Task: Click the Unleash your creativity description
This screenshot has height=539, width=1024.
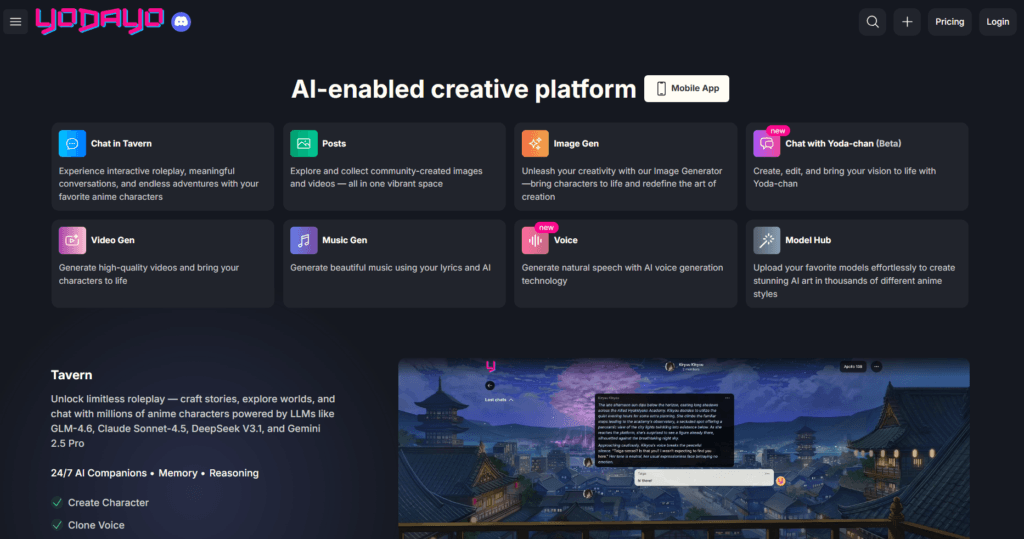Action: tap(622, 184)
